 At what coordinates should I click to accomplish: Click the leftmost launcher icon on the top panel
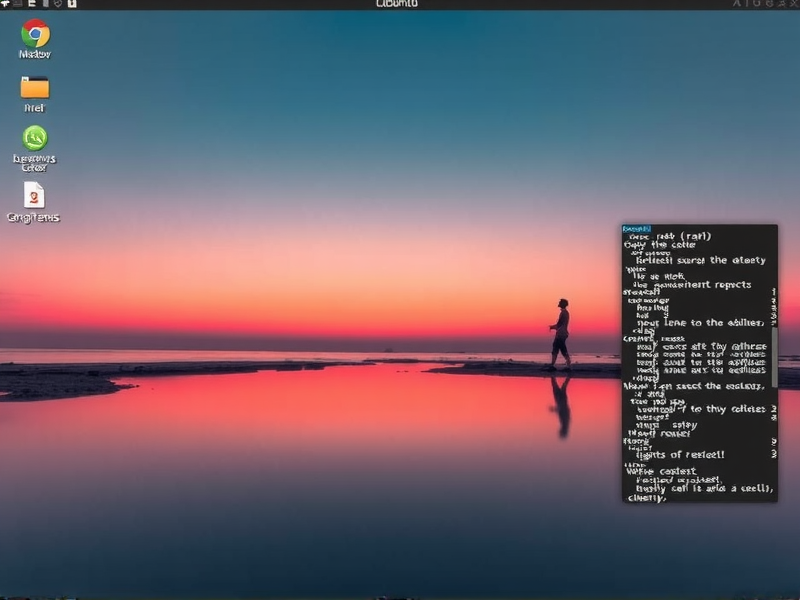coord(5,4)
